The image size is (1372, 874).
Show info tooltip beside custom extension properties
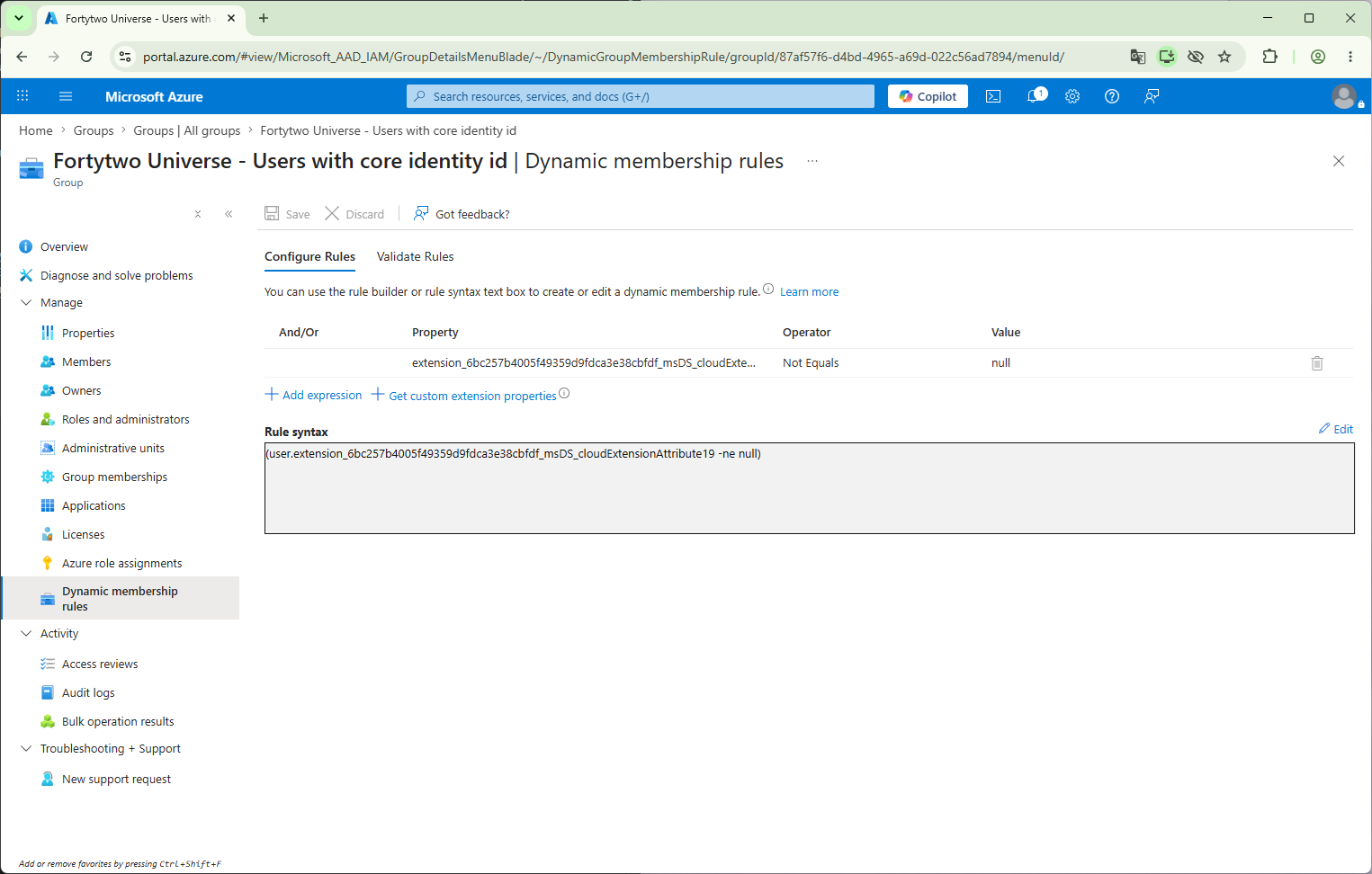pos(564,393)
